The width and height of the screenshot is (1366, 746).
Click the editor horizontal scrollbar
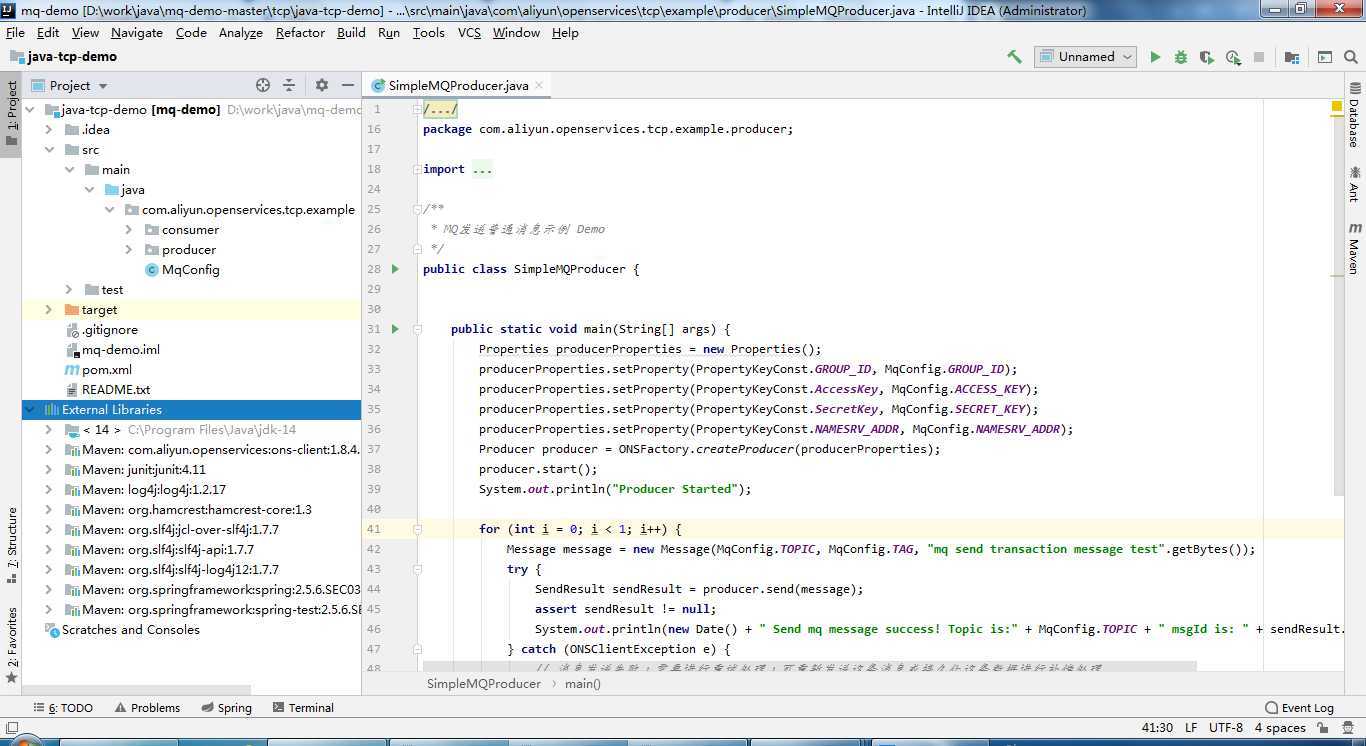click(809, 665)
